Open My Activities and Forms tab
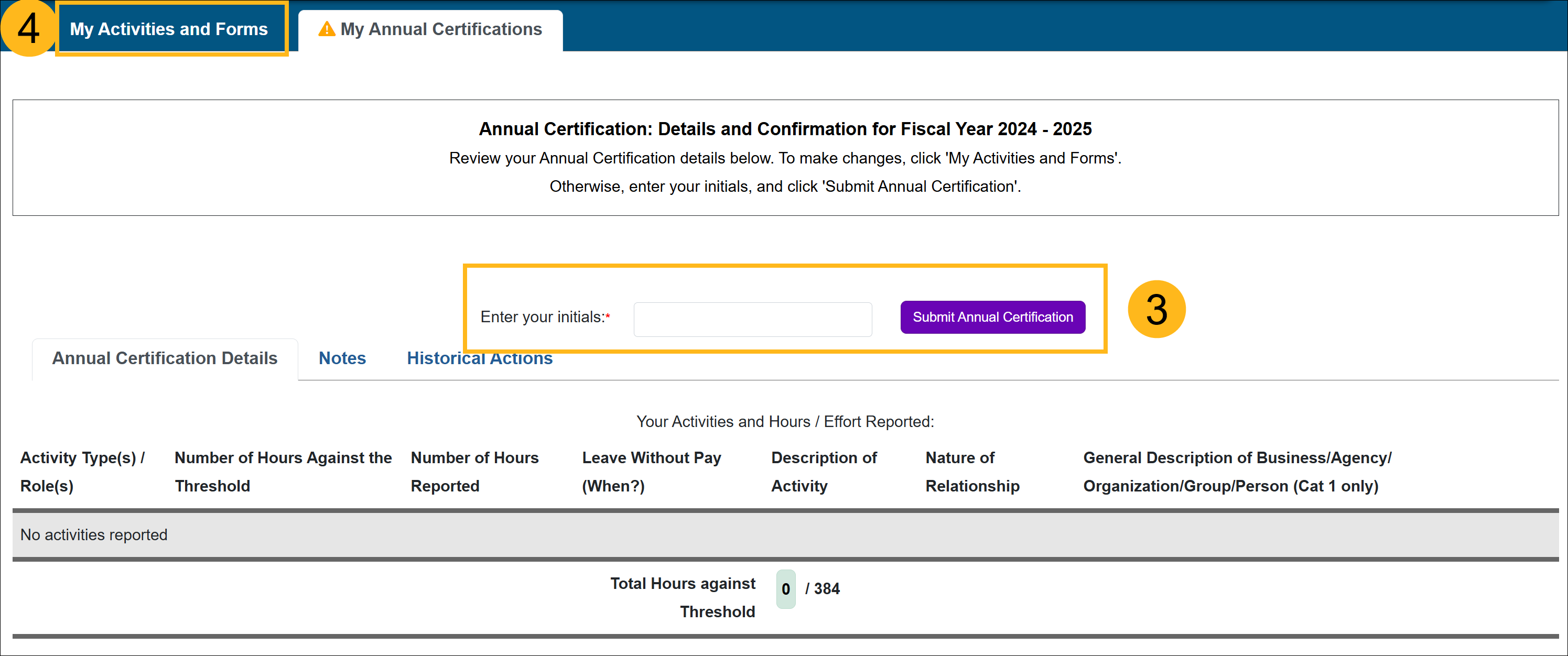This screenshot has height=656, width=1568. pyautogui.click(x=169, y=29)
